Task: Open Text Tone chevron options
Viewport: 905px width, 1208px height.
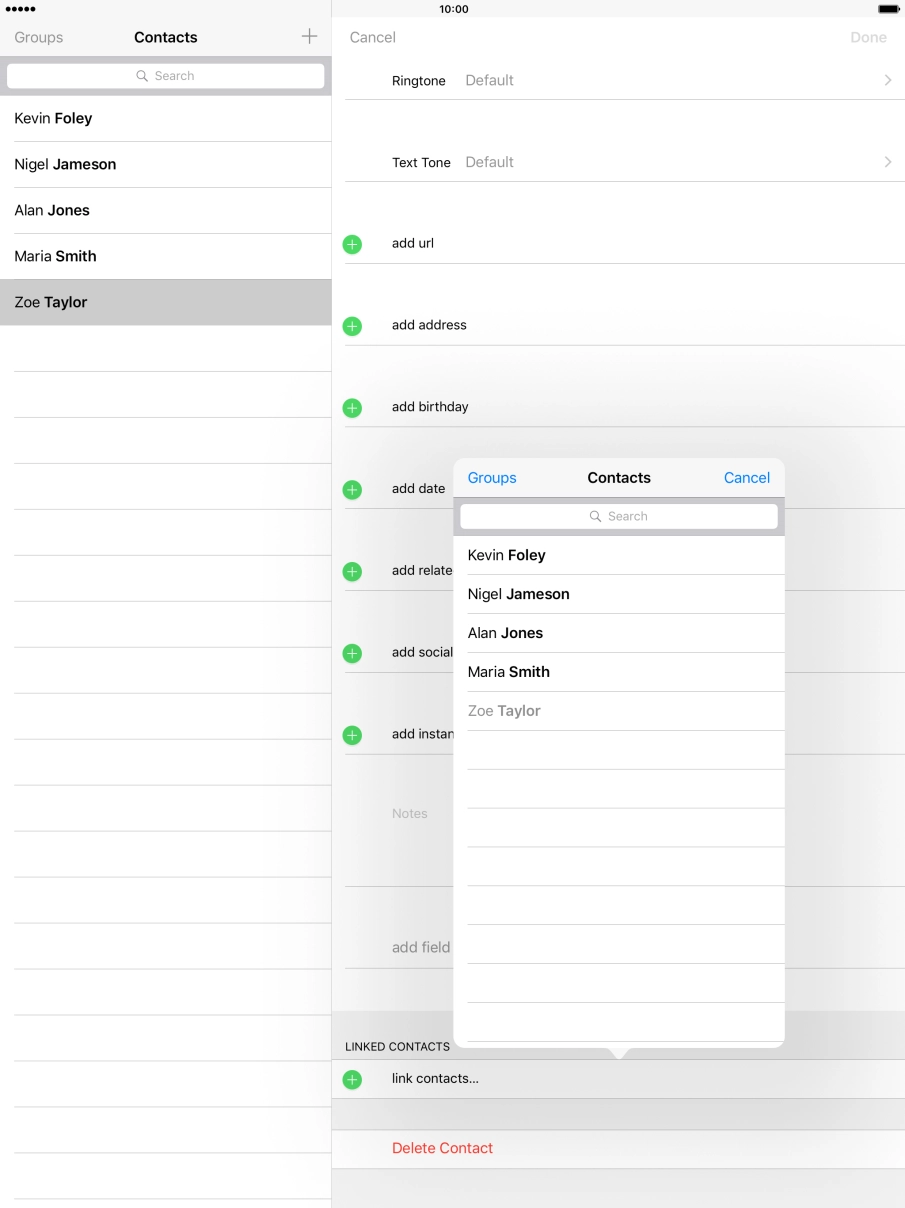Action: click(x=887, y=162)
